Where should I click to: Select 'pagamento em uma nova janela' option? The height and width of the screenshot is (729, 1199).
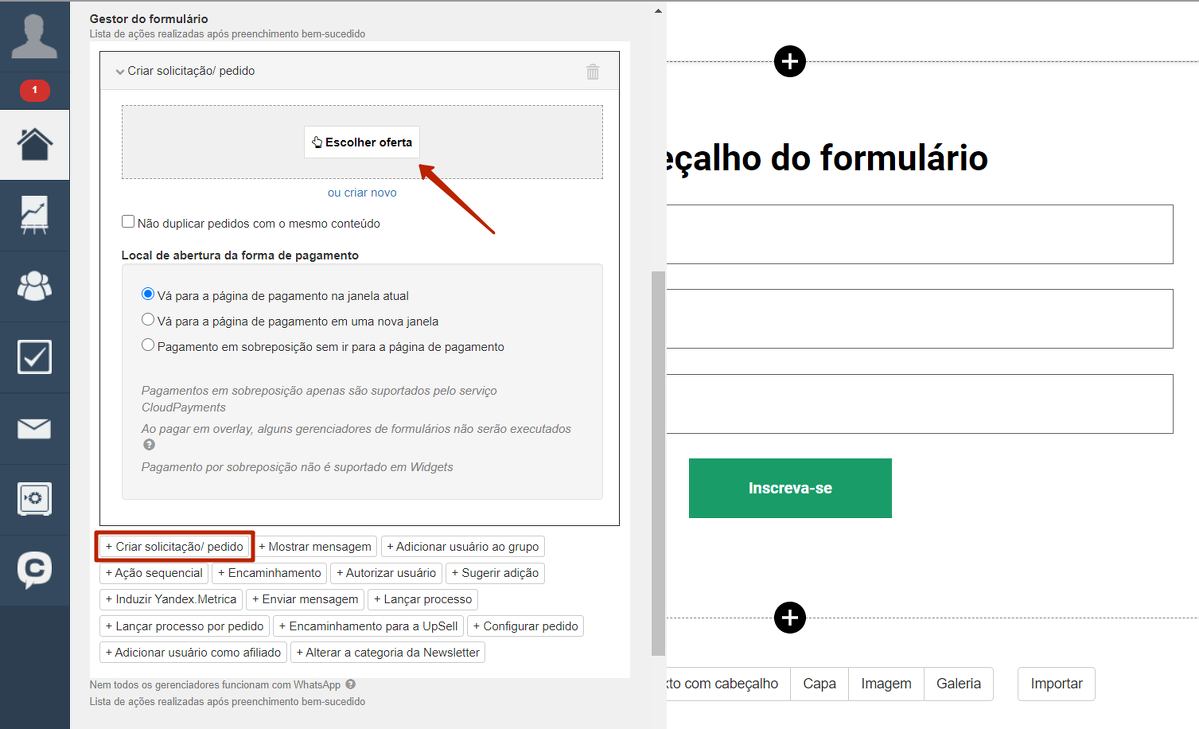(148, 320)
